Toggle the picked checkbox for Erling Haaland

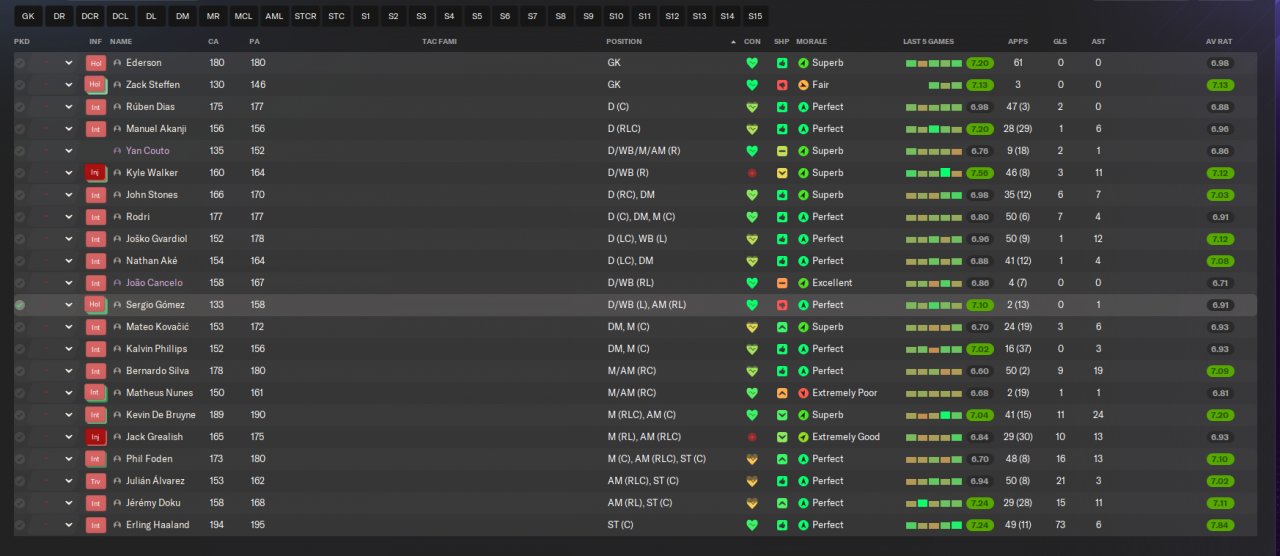point(20,525)
